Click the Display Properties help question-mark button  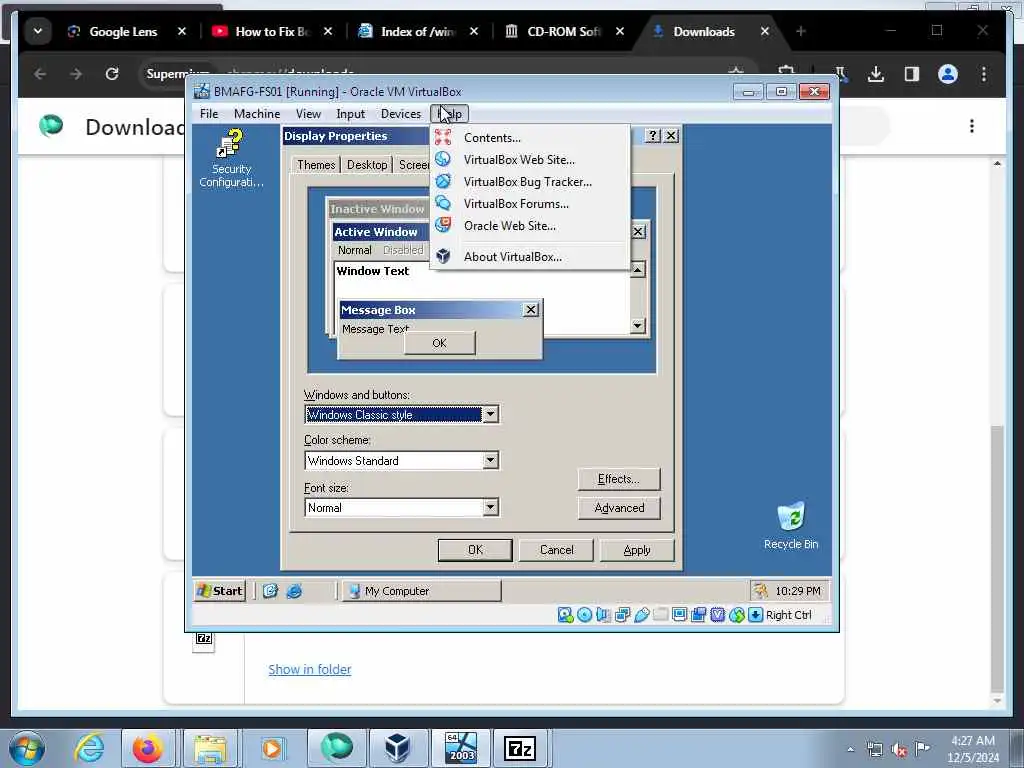tap(653, 136)
